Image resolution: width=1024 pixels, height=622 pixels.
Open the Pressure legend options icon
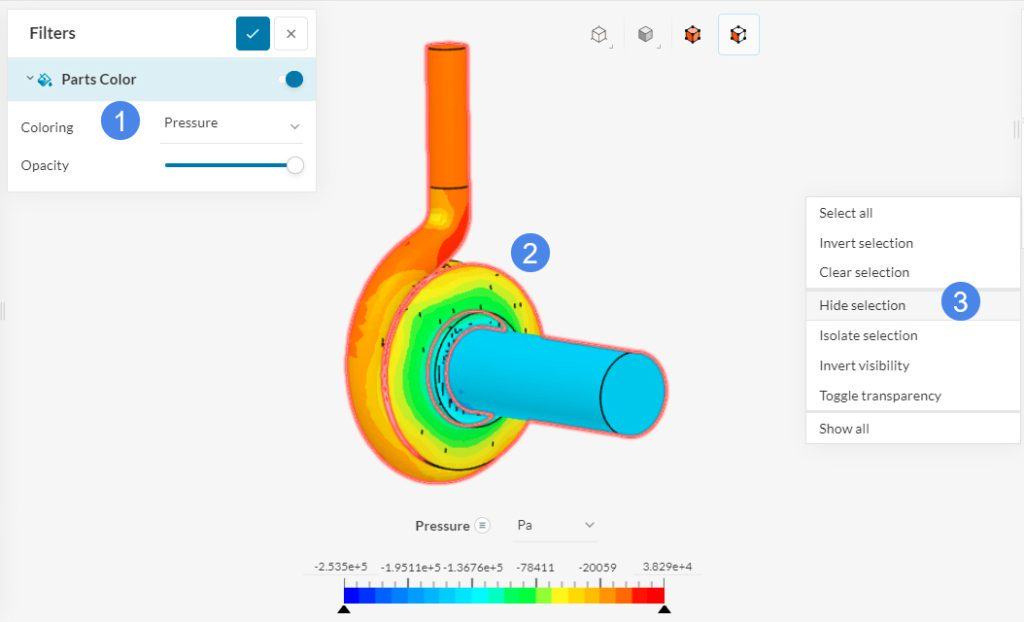pos(482,524)
